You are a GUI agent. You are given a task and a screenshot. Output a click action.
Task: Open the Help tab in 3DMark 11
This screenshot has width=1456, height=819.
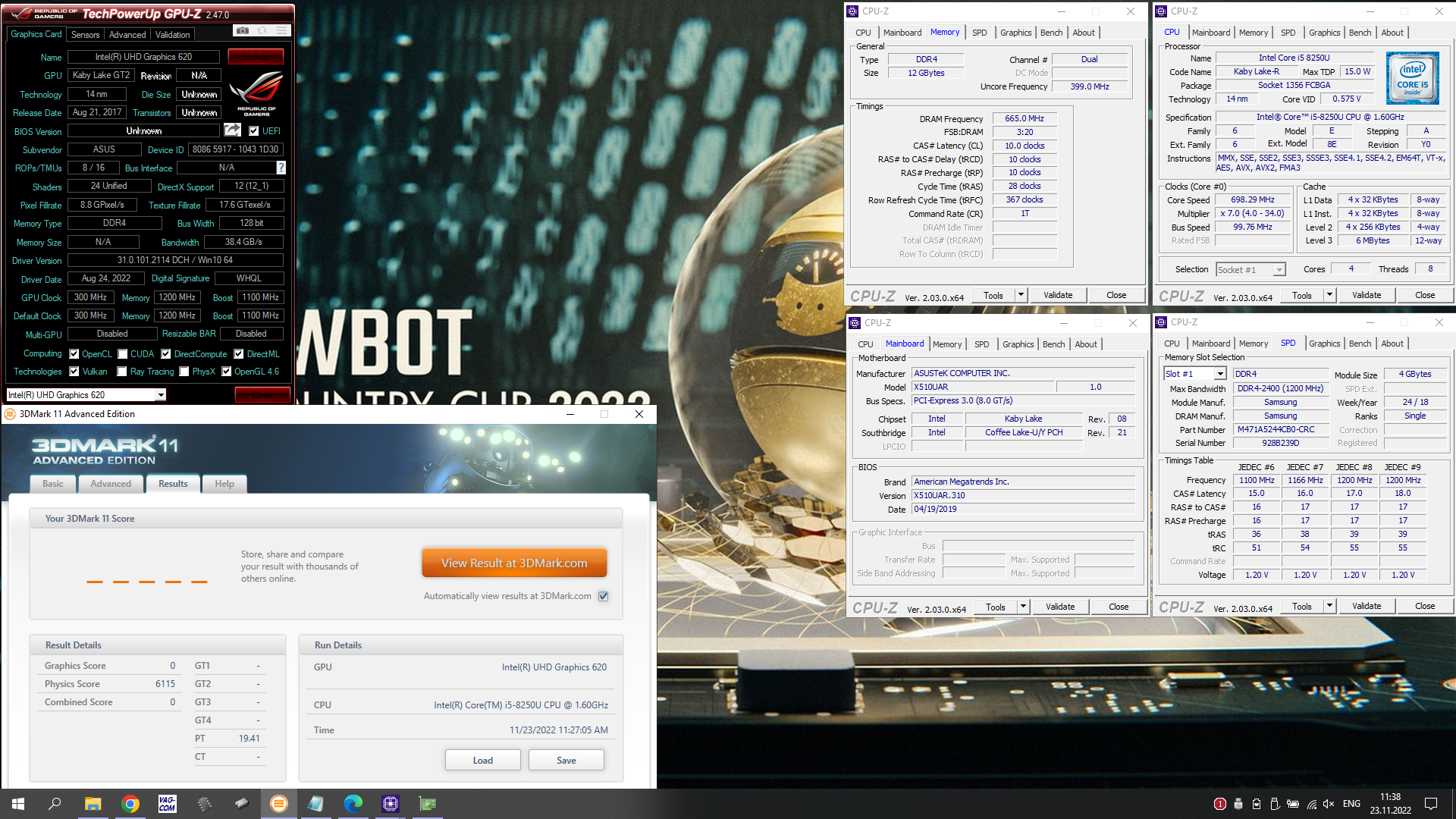[224, 484]
